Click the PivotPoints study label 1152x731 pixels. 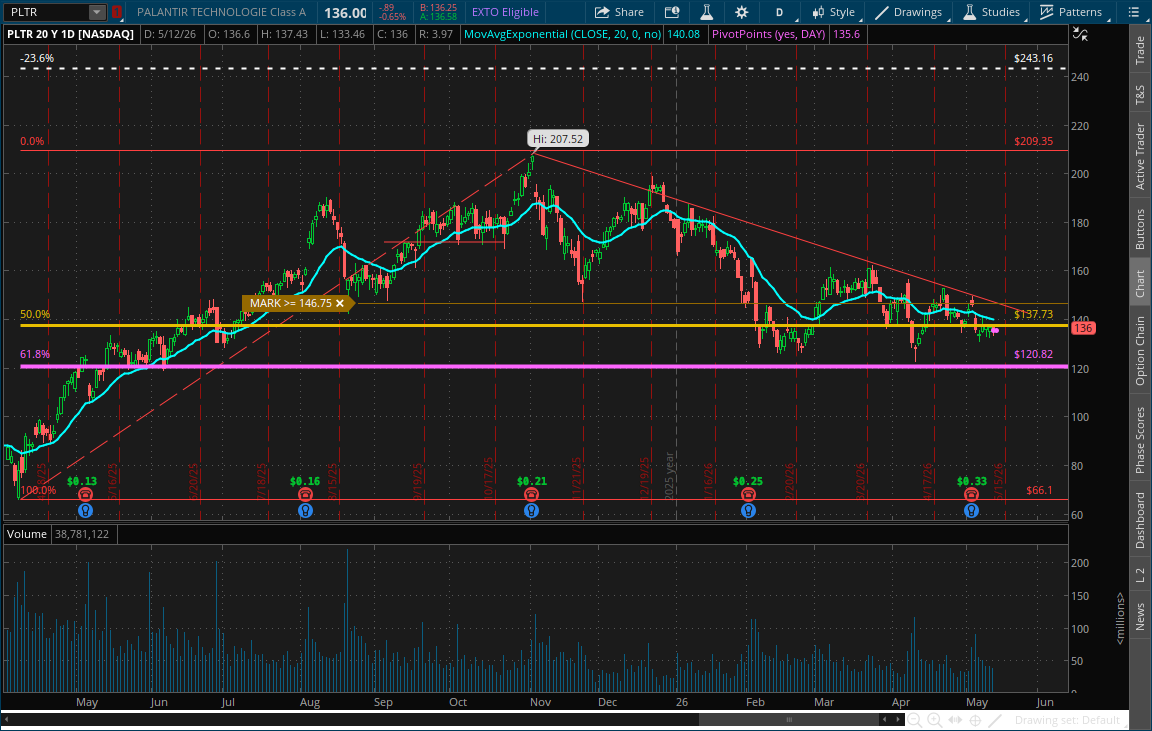coord(768,34)
